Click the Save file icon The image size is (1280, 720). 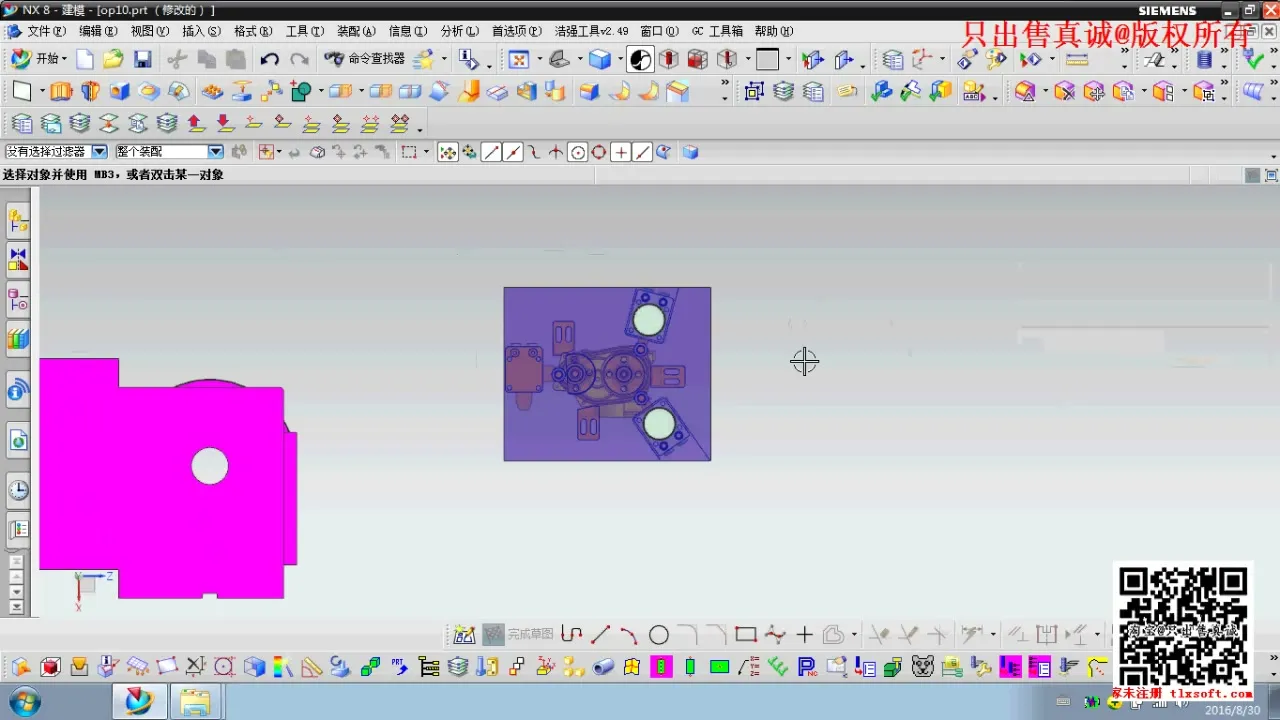(142, 60)
